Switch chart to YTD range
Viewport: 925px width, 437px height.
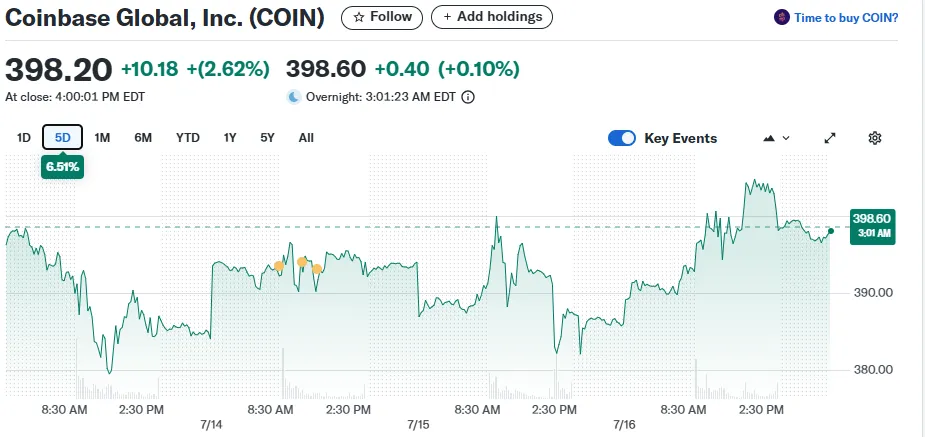pyautogui.click(x=187, y=138)
